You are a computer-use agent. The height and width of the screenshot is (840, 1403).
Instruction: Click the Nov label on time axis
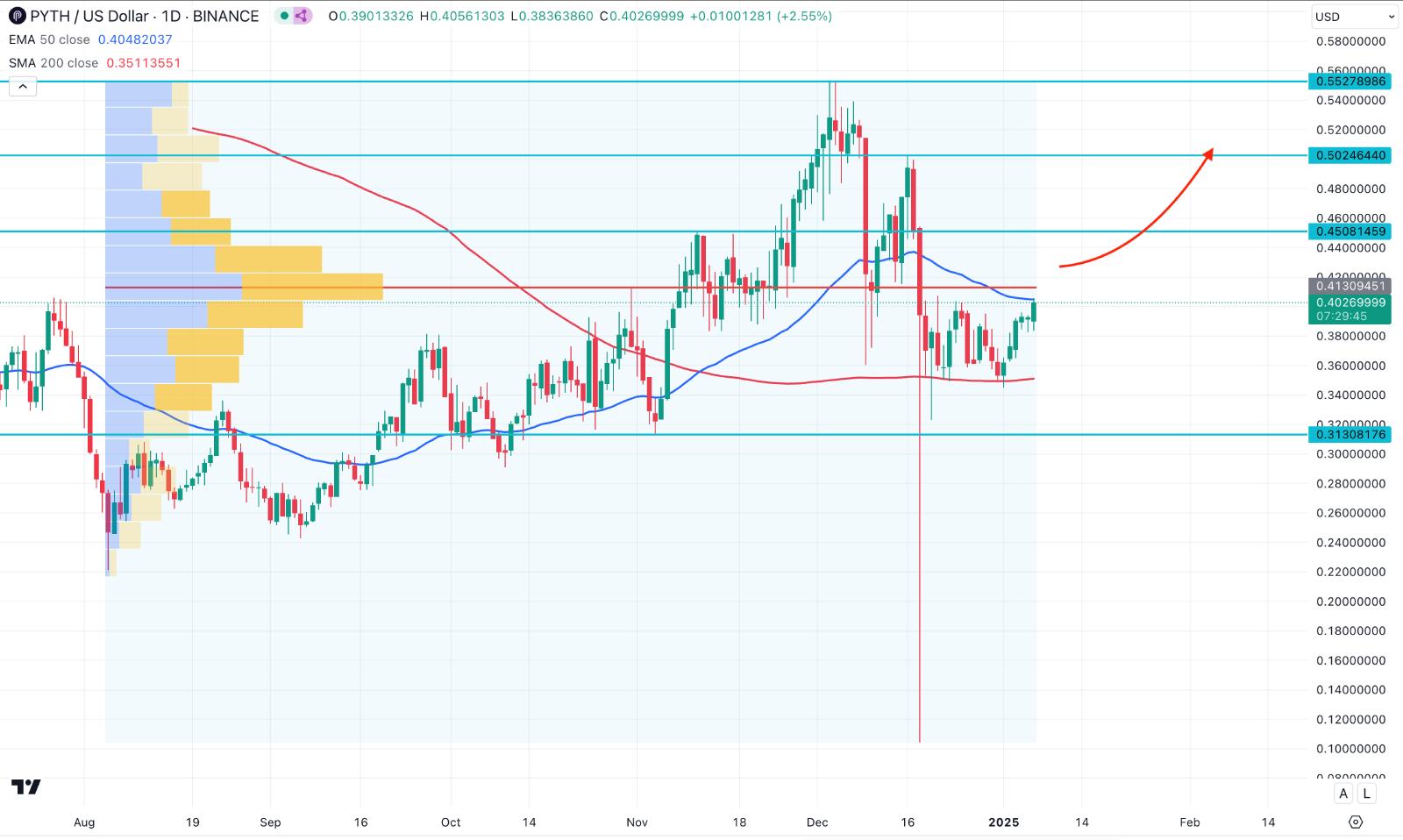(637, 822)
